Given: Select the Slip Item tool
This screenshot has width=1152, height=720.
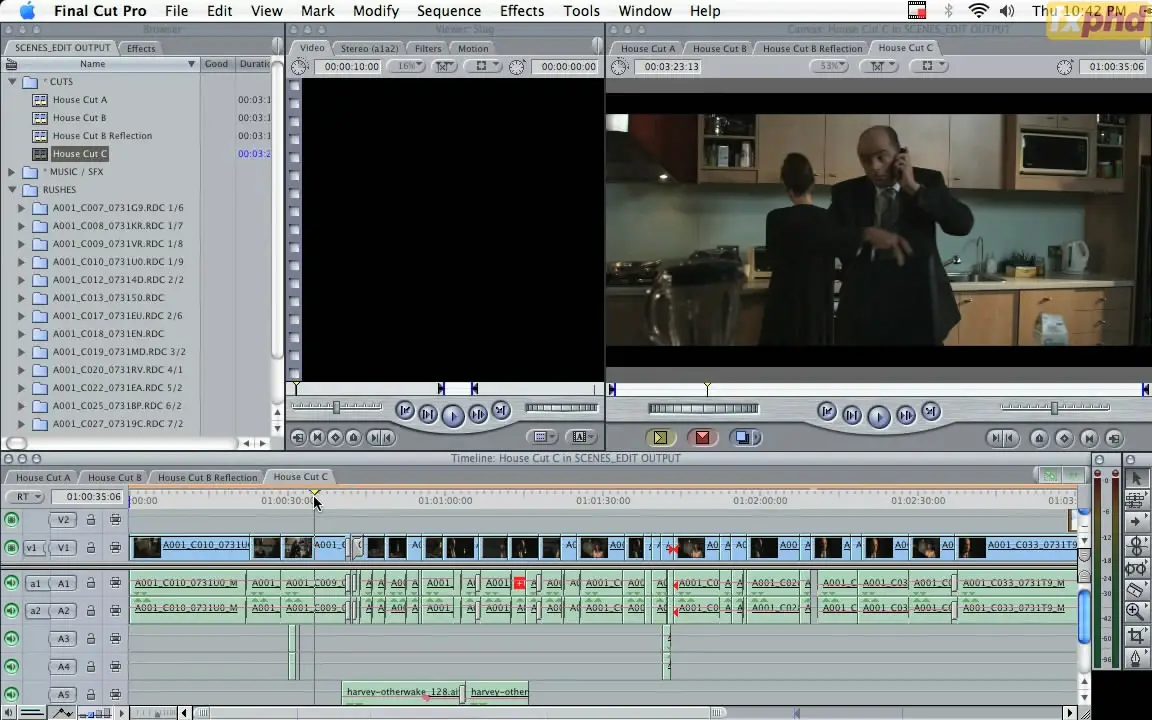Looking at the screenshot, I should (1137, 568).
